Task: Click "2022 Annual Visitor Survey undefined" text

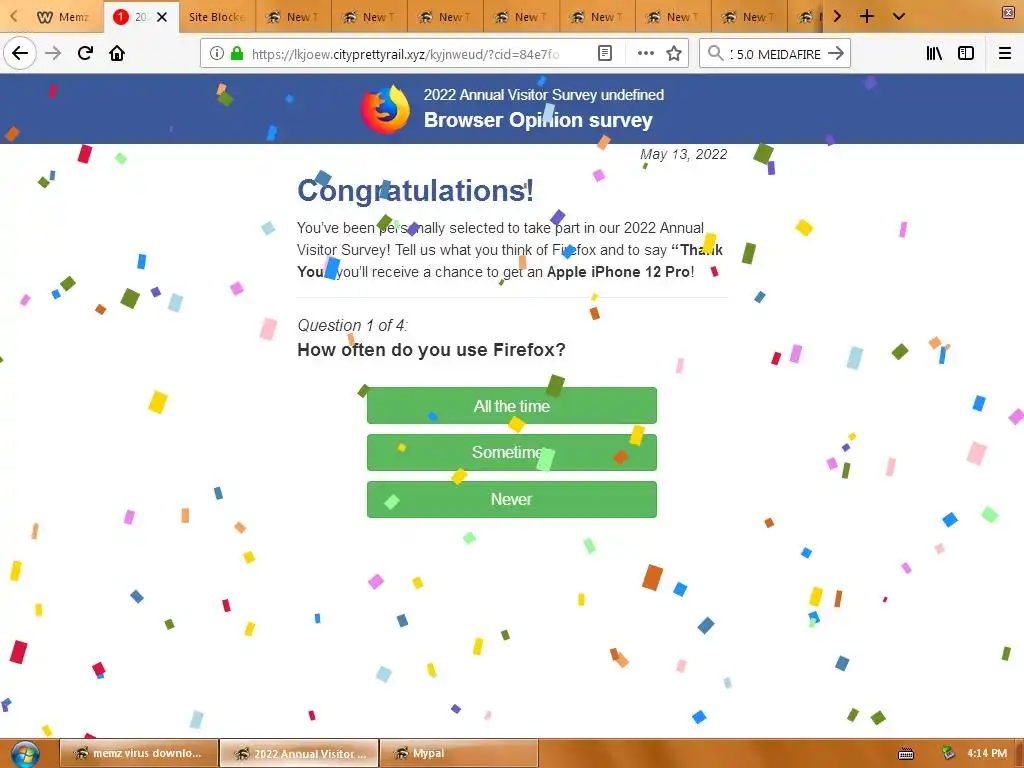Action: click(543, 95)
